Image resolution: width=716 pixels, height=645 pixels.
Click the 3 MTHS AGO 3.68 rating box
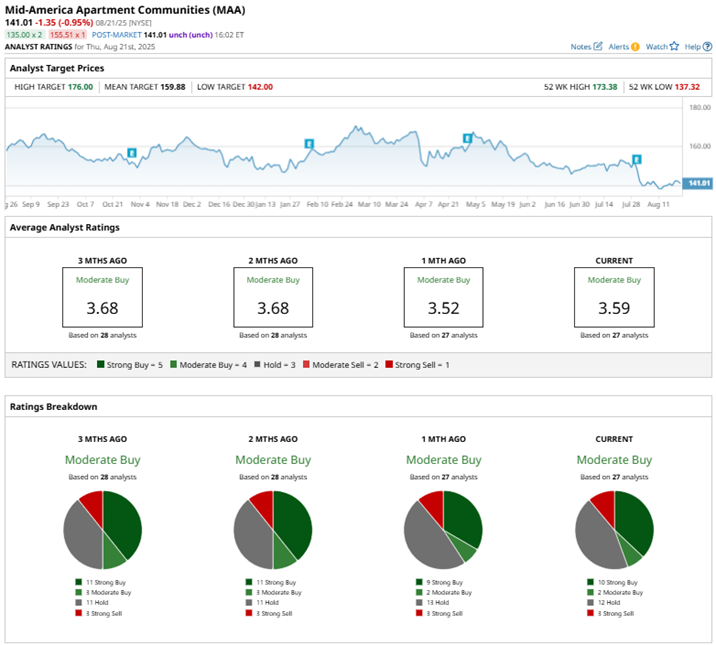tap(102, 297)
